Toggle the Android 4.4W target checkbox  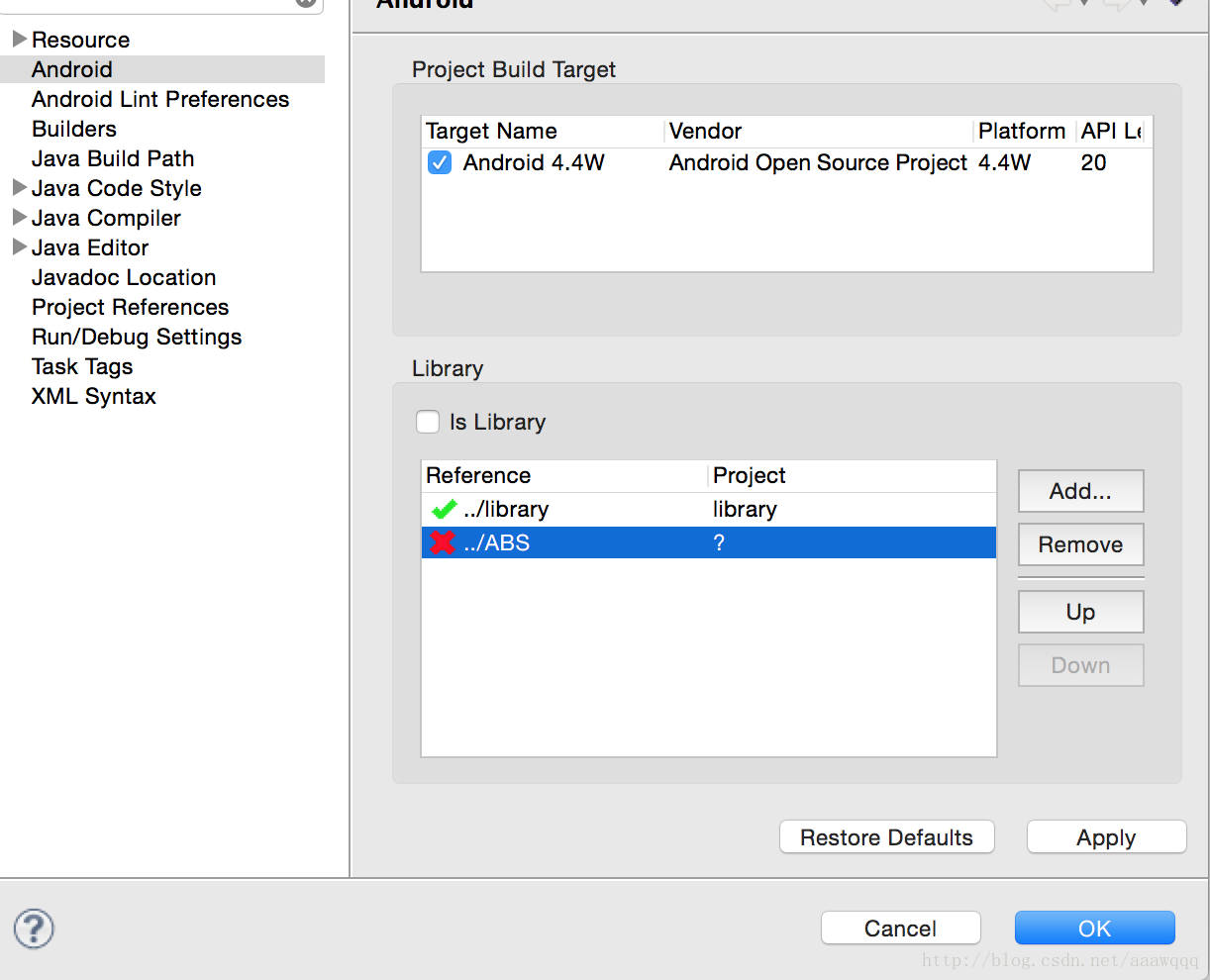click(x=440, y=162)
